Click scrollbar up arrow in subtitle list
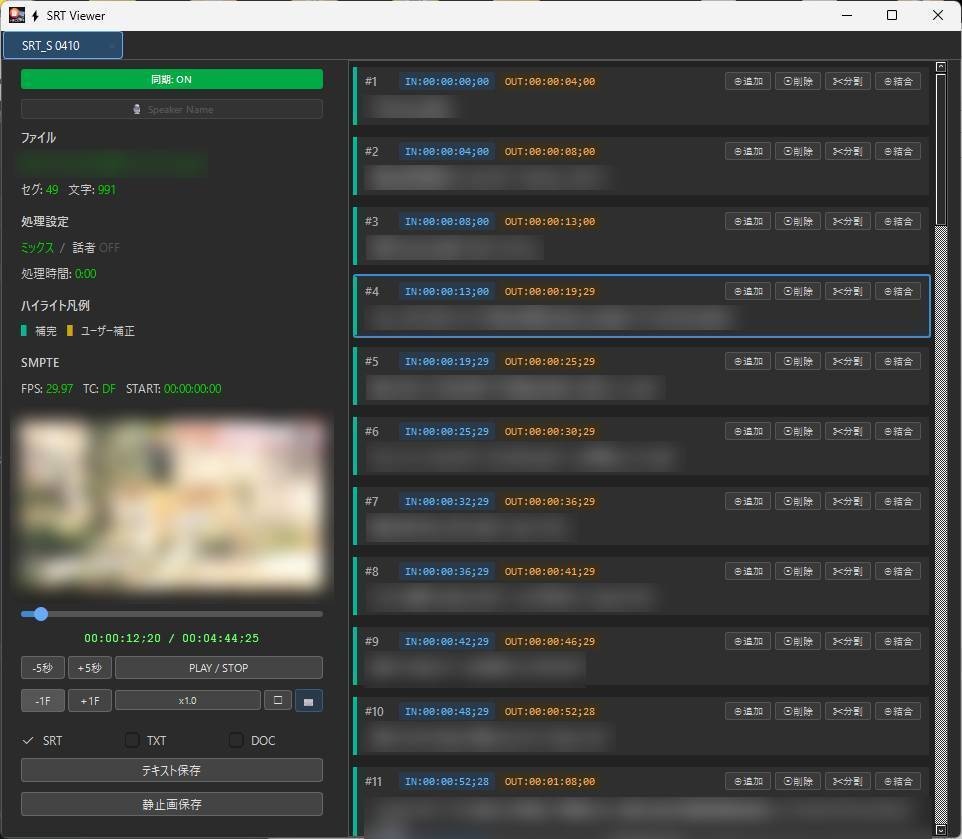The height and width of the screenshot is (839, 962). click(x=941, y=67)
